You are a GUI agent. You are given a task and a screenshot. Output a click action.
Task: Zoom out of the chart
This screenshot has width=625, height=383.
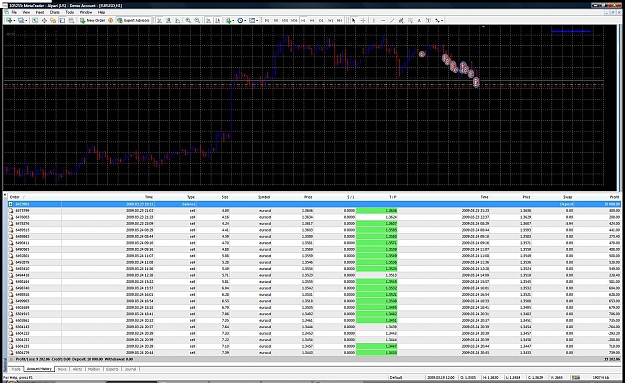point(197,20)
